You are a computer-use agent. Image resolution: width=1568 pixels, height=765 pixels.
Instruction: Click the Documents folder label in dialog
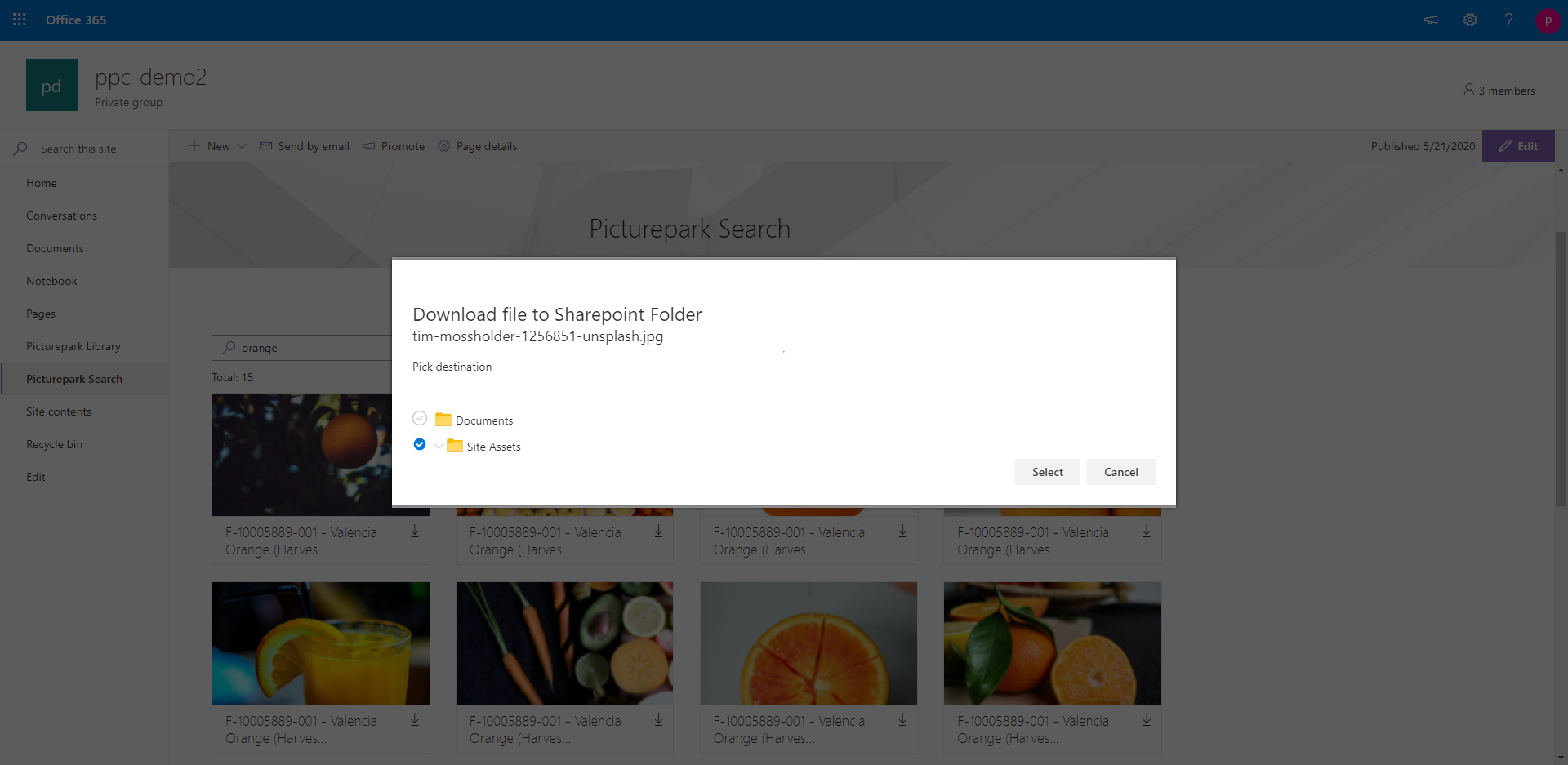click(484, 420)
